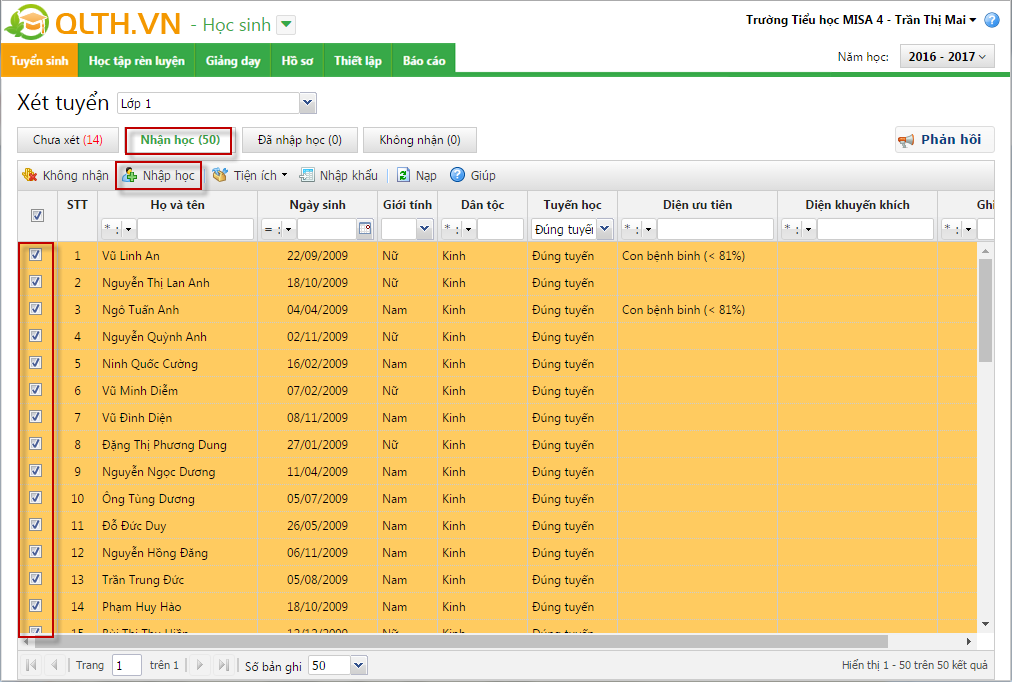Toggle the select-all checkbox in header
Screen dimensions: 1012x682
click(37, 215)
